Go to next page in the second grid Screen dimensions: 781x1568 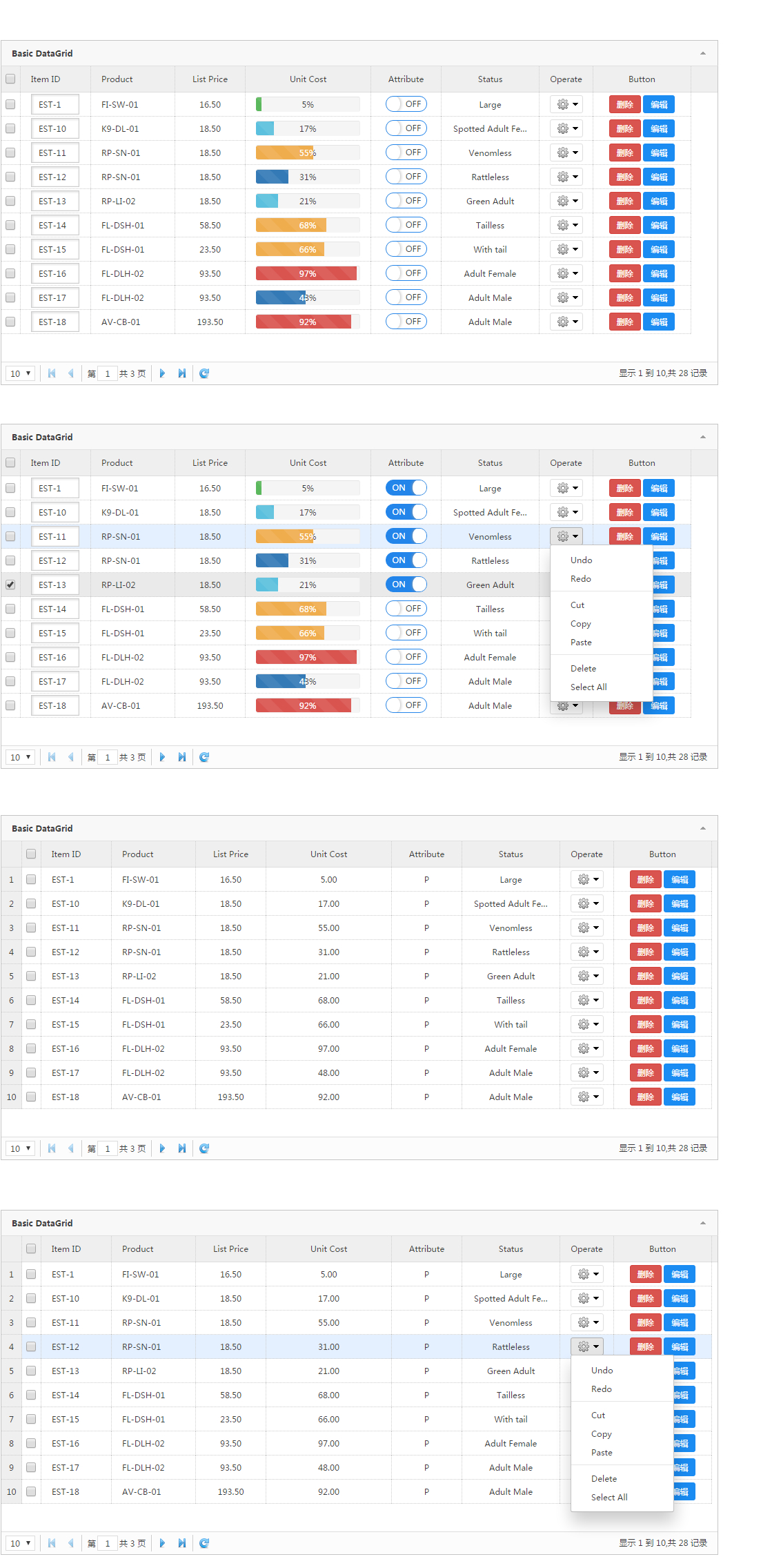[162, 757]
